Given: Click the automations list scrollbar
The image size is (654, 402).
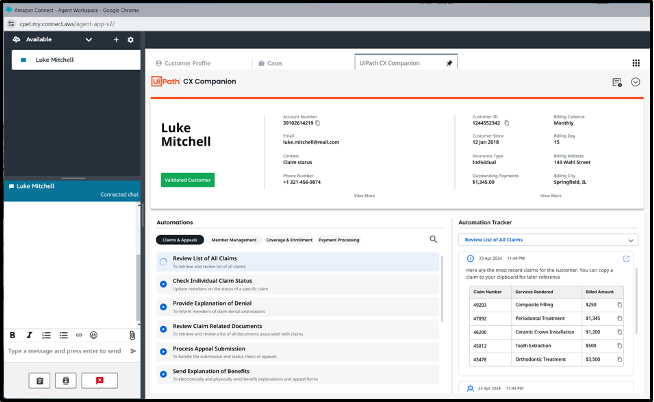Looking at the screenshot, I should pos(441,289).
